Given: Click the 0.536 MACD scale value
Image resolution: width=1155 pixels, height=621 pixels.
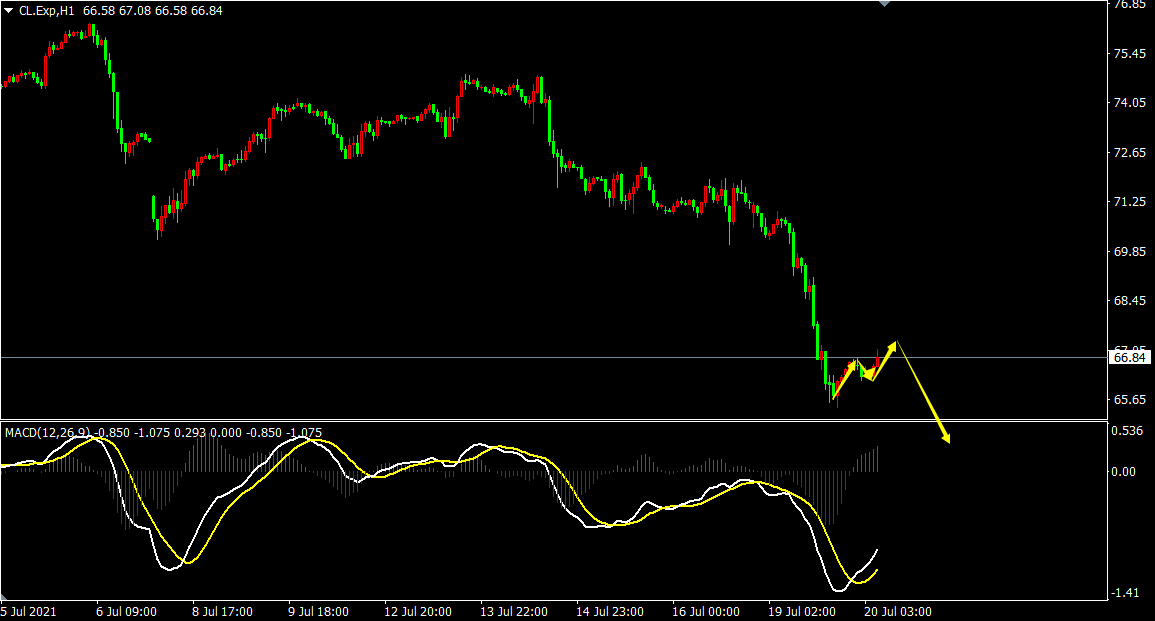Looking at the screenshot, I should [1128, 430].
